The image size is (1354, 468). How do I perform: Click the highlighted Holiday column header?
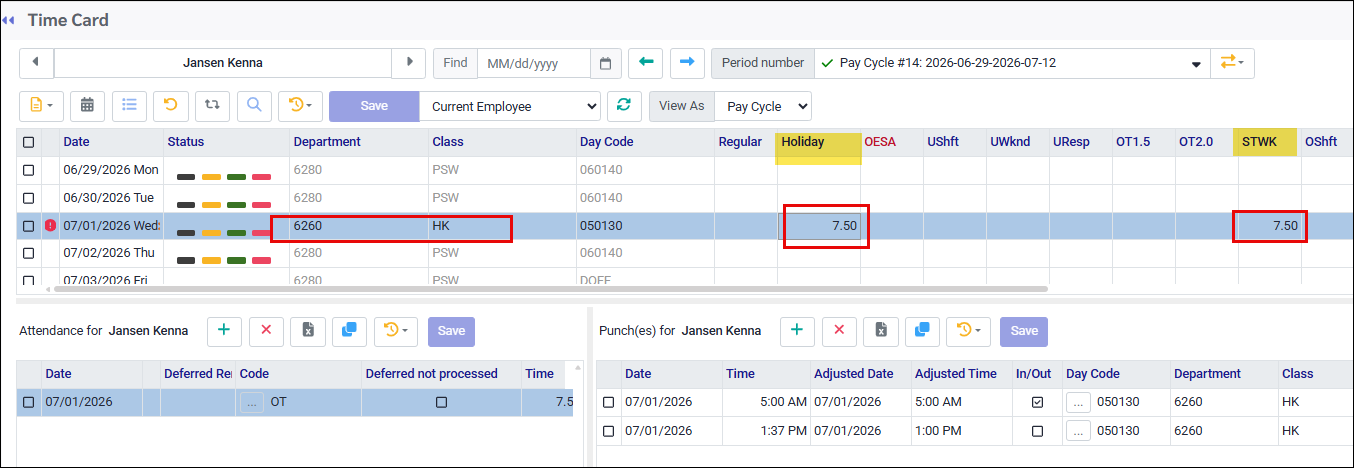tap(817, 142)
